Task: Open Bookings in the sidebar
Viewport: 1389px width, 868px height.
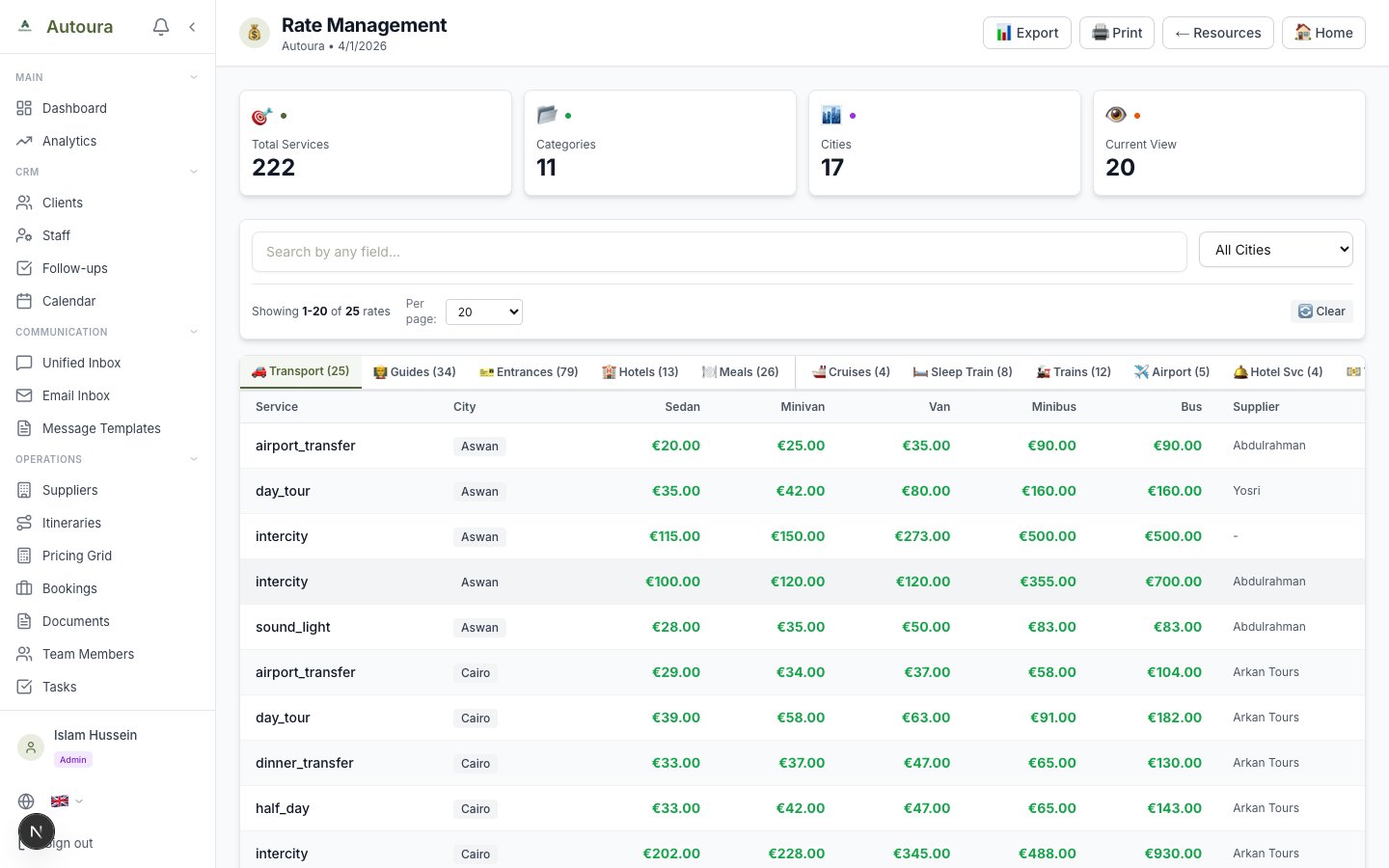Action: [x=107, y=588]
